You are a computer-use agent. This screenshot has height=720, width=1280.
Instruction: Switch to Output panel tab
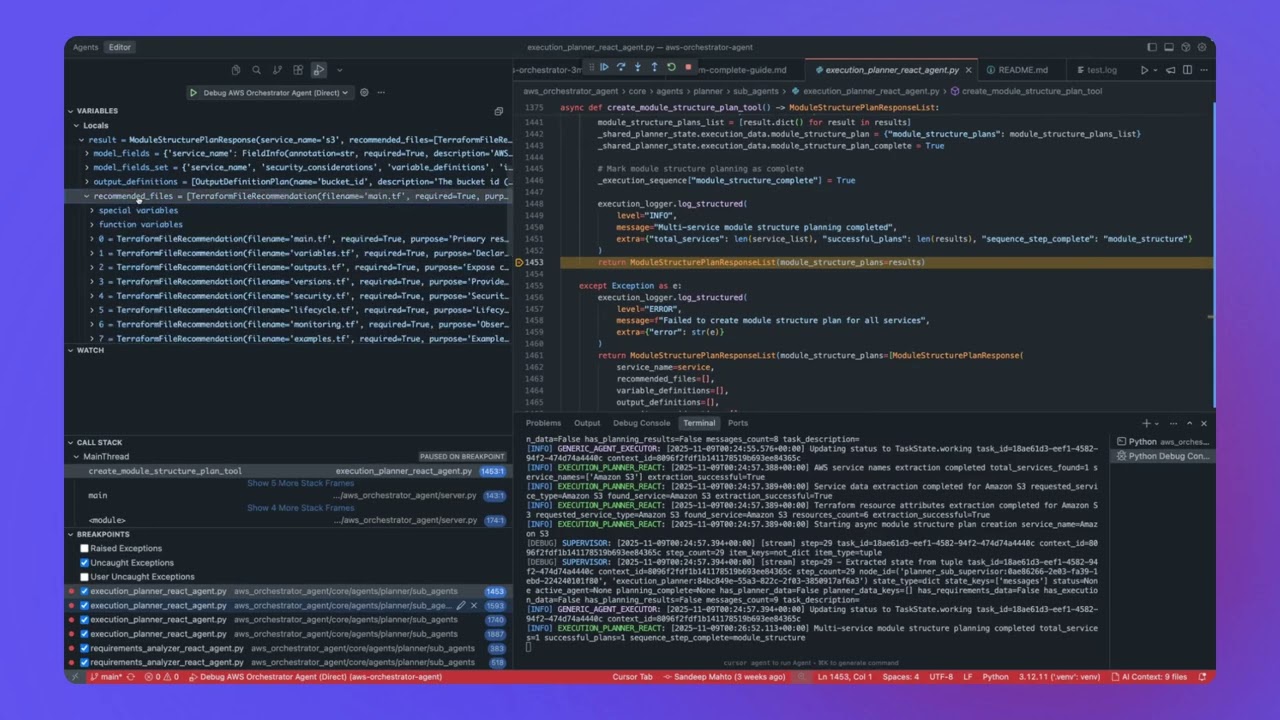pyautogui.click(x=587, y=423)
